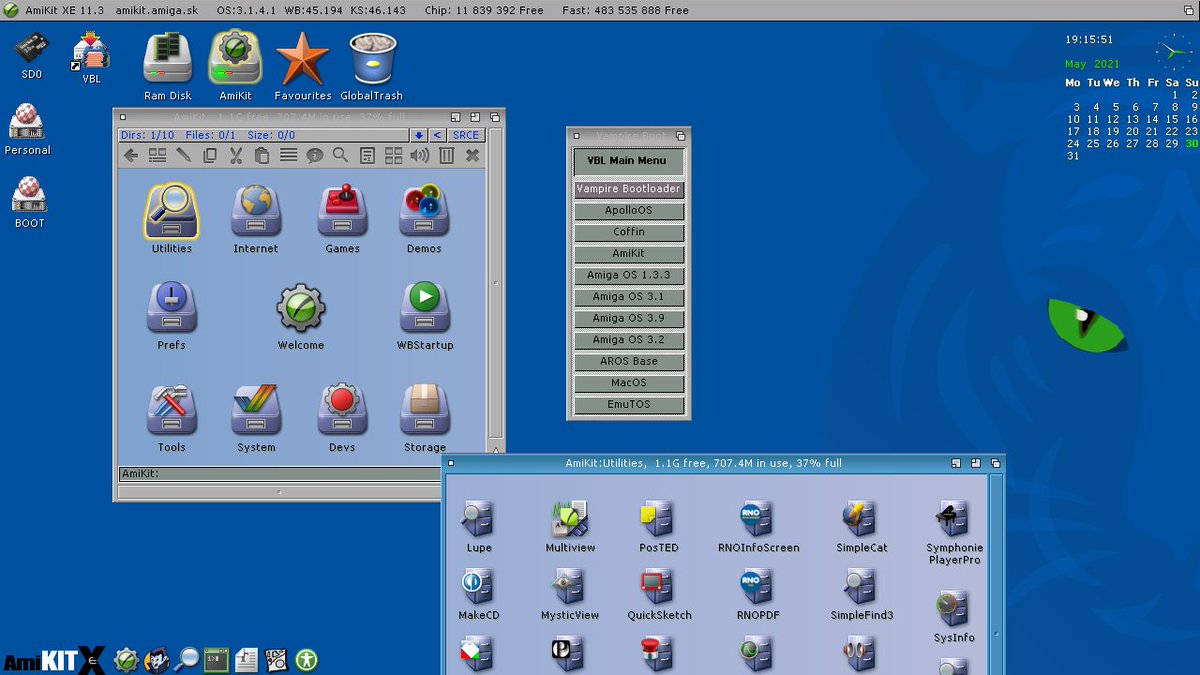Go back using toolbar left arrow
The width and height of the screenshot is (1200, 675).
point(131,155)
